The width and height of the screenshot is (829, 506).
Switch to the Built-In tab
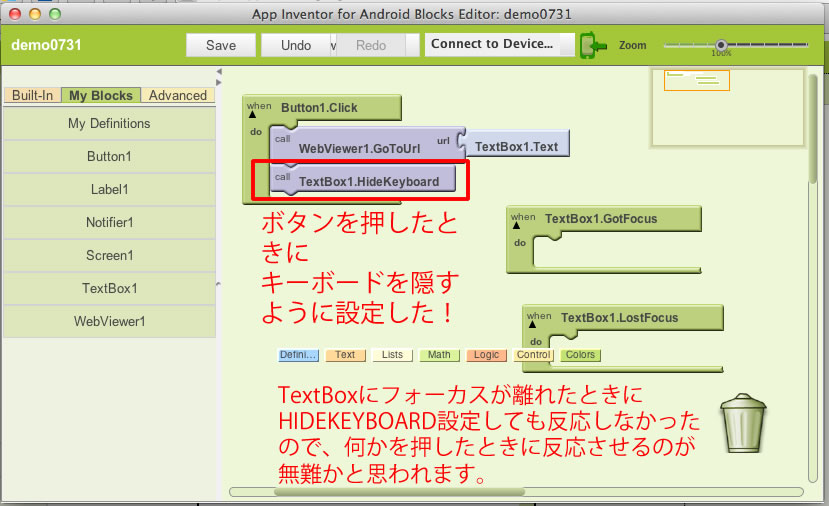[x=32, y=95]
